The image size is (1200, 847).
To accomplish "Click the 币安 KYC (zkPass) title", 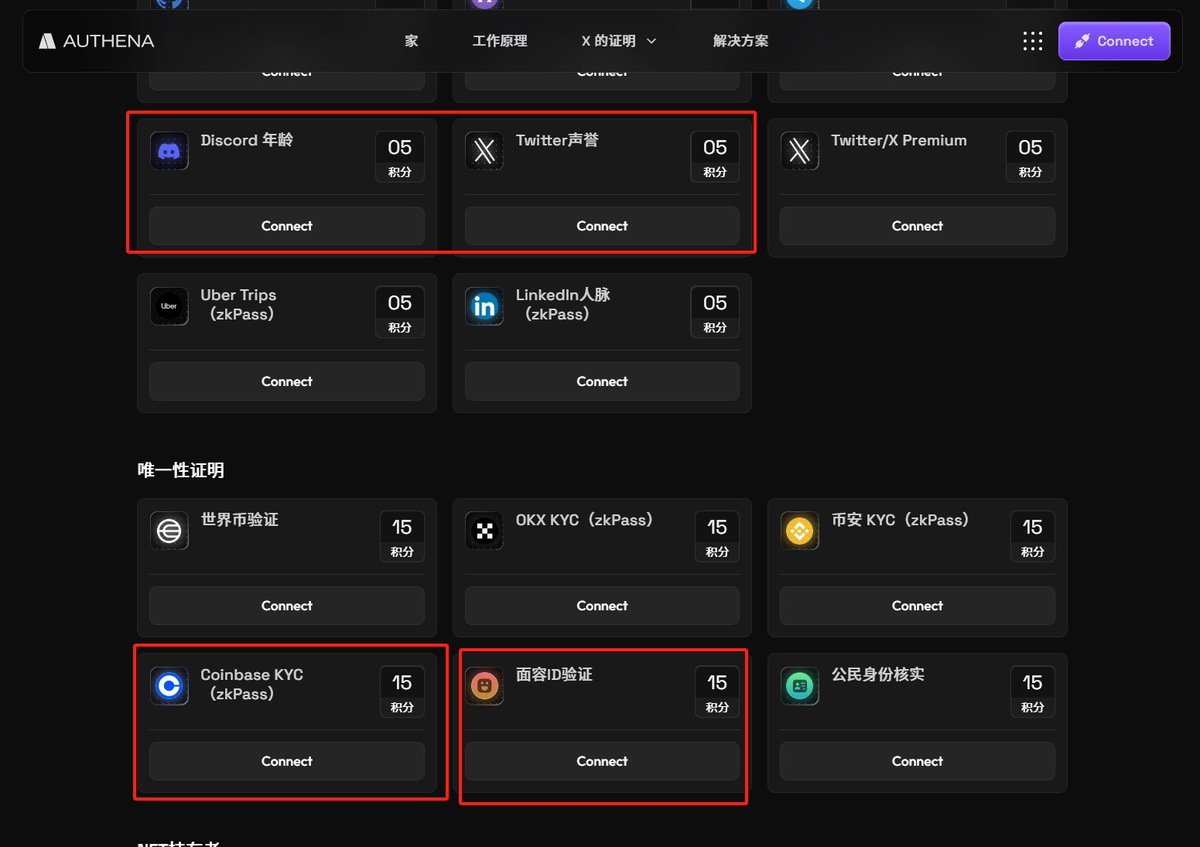I will click(900, 520).
